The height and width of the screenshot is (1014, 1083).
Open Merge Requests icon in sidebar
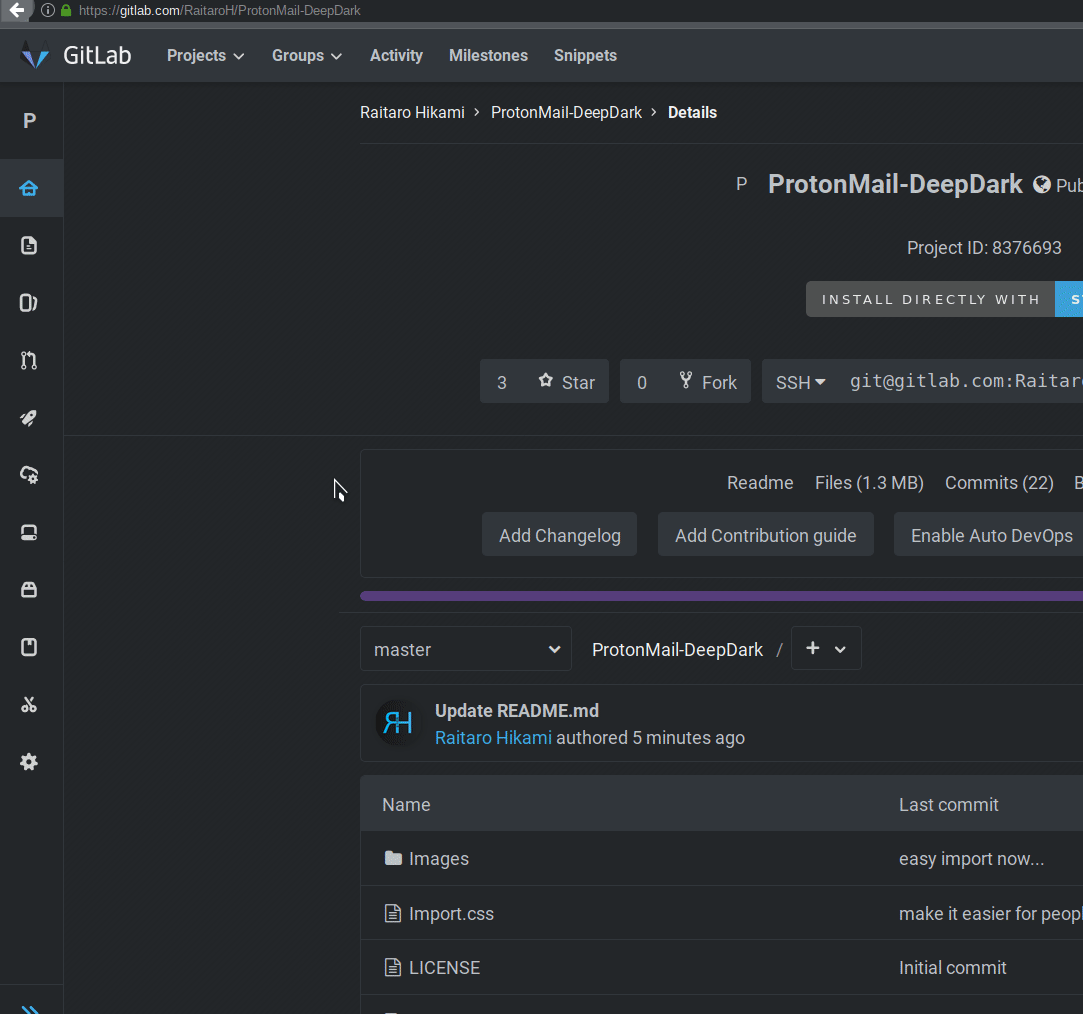pos(29,360)
